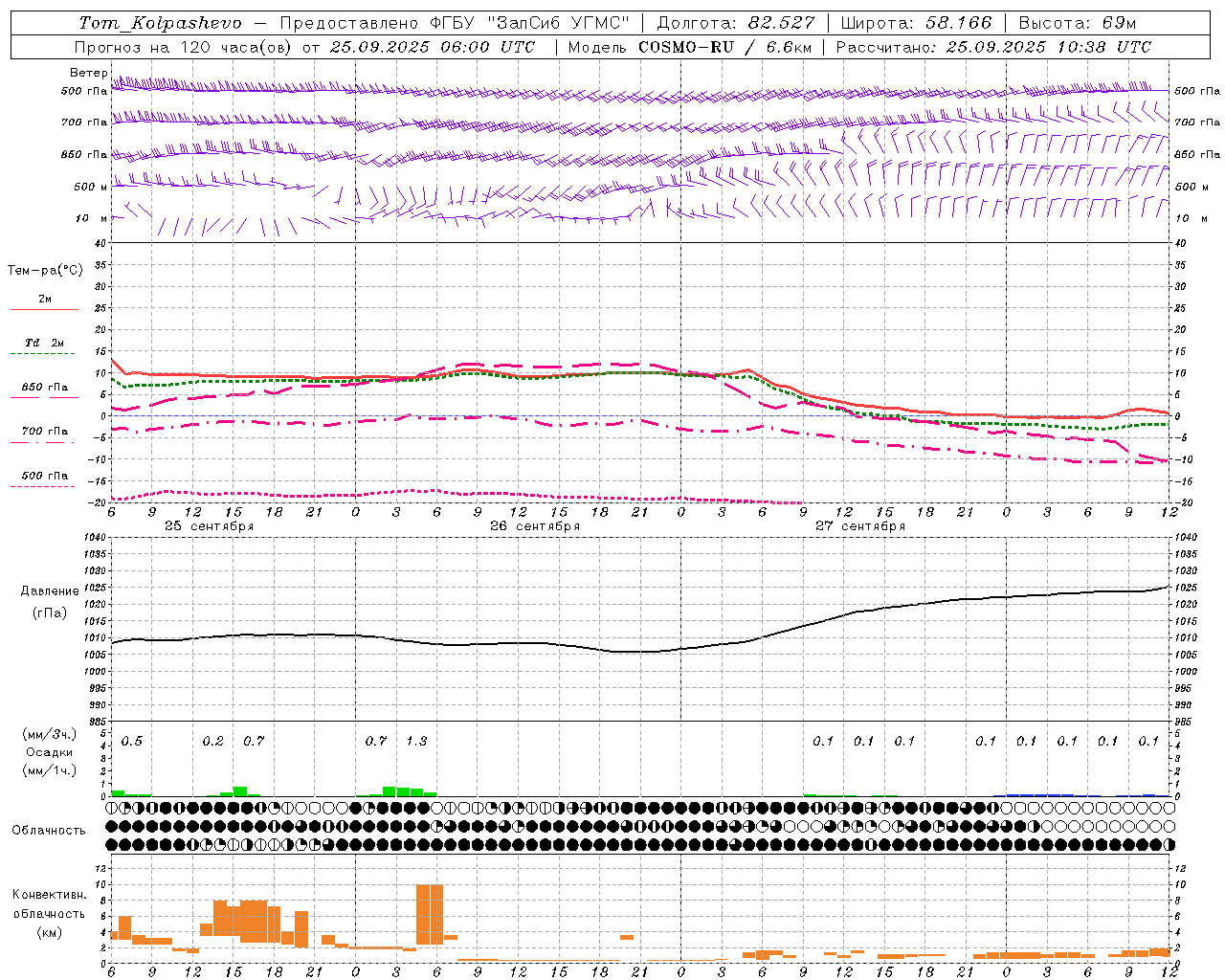
Task: Click forecast start time "25.09.2025 06:00 UTC"
Action: [433, 47]
